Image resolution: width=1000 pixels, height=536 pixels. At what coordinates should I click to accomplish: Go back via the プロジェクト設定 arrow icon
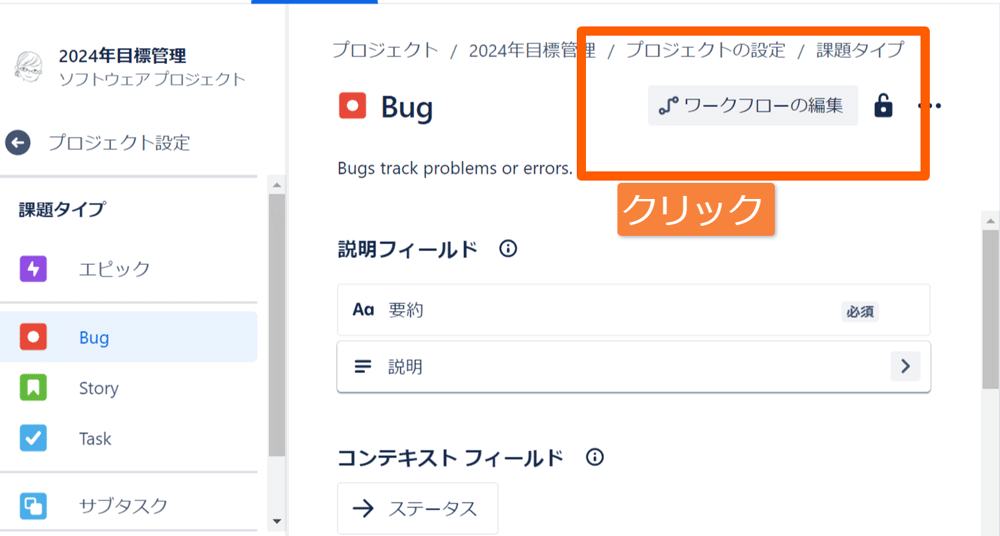18,142
